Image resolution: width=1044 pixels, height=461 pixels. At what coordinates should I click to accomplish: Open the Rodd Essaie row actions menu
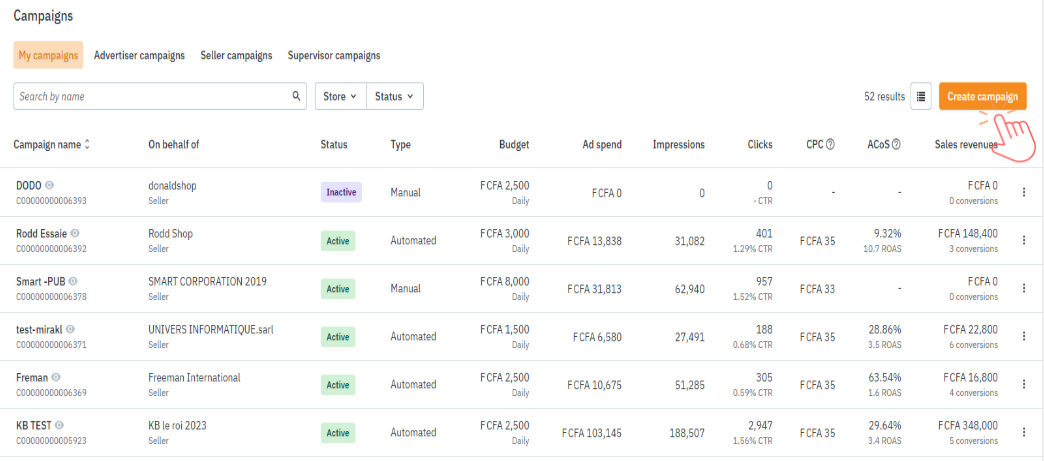[1023, 240]
